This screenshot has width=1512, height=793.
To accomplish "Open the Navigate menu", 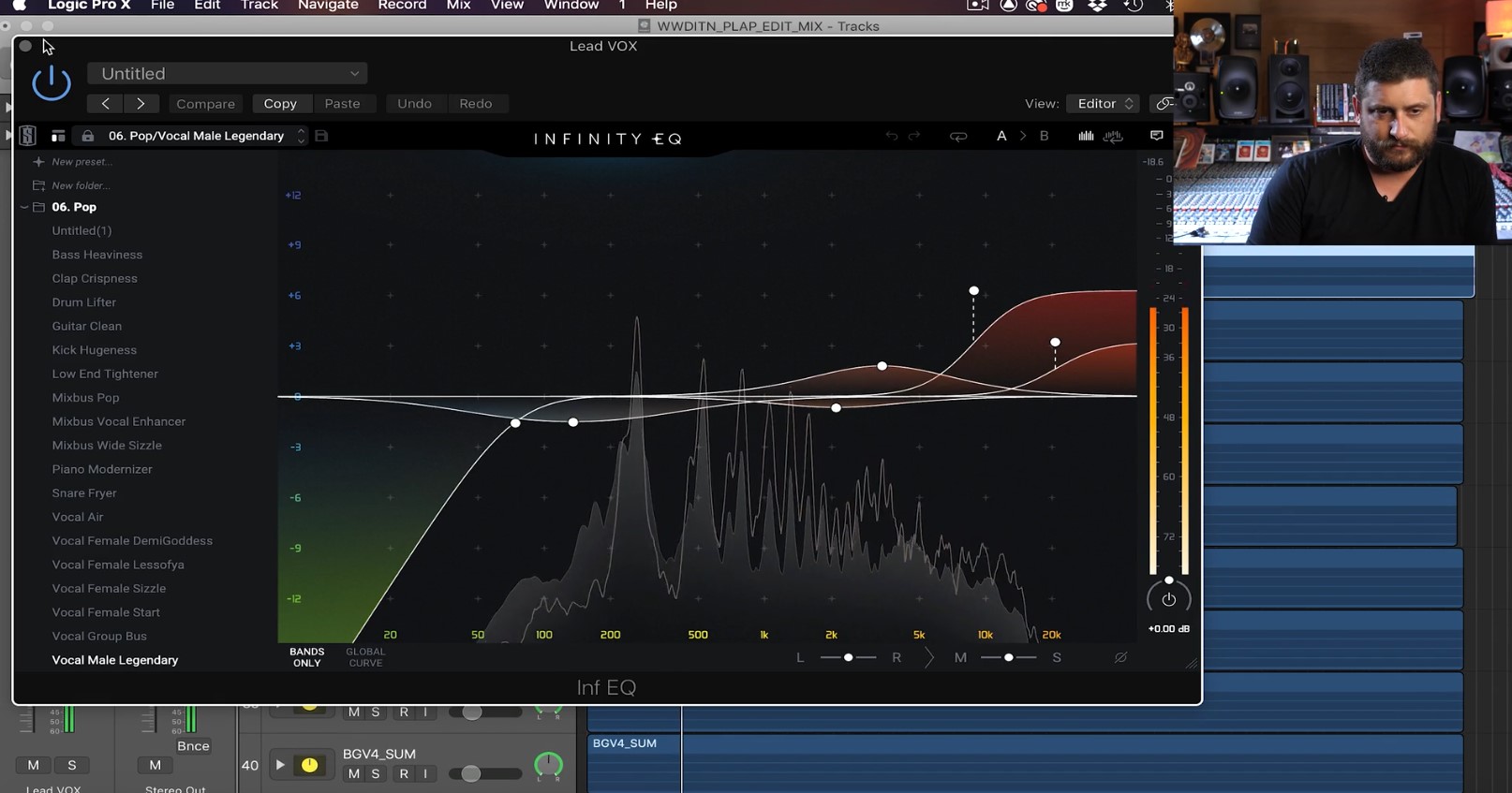I will pyautogui.click(x=328, y=6).
